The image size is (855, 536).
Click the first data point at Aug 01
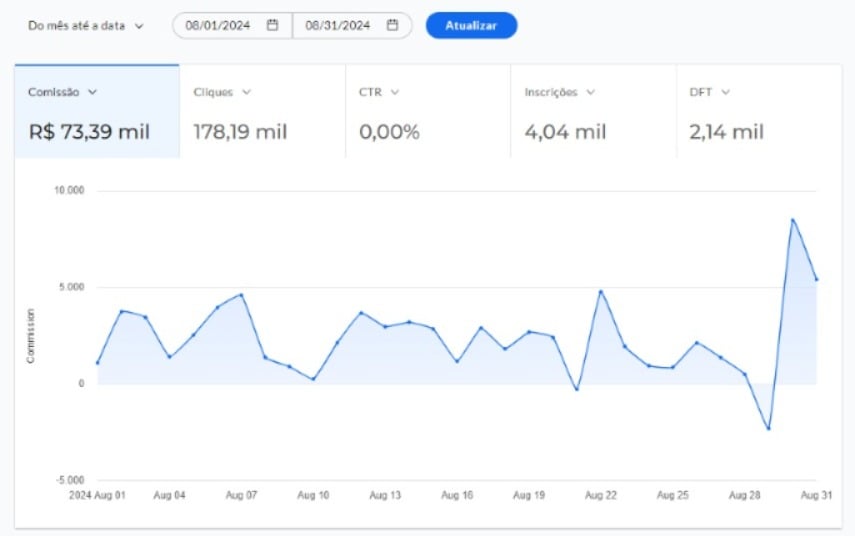point(98,363)
